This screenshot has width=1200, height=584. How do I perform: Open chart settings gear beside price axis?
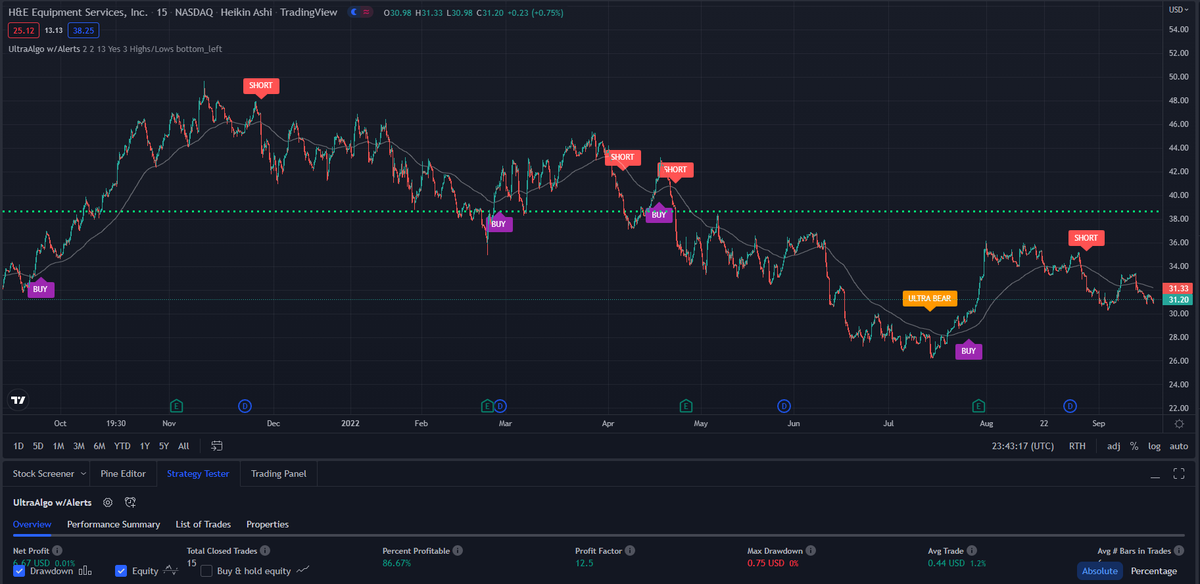pyautogui.click(x=1179, y=424)
